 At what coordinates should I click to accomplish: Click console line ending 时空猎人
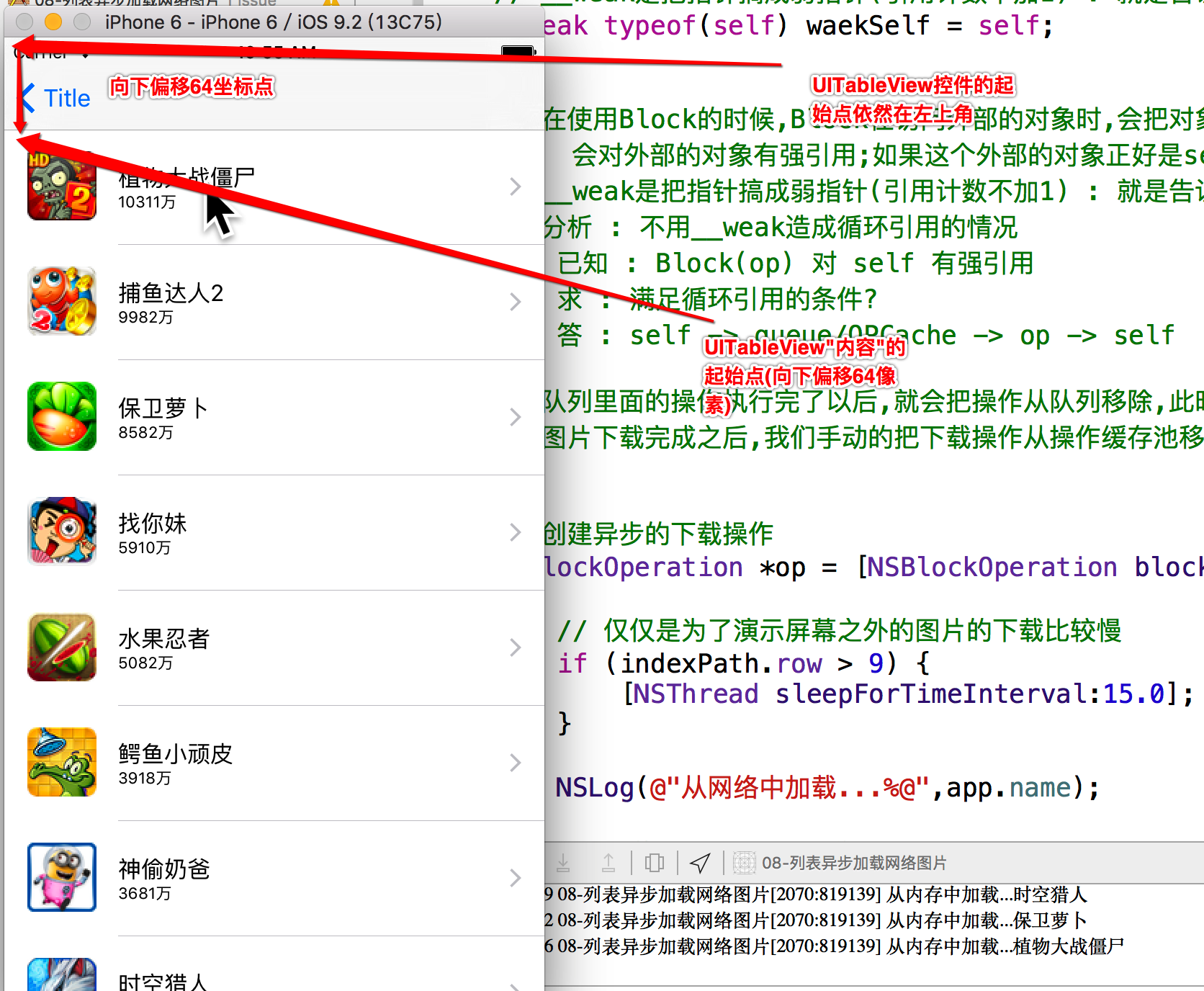[816, 894]
